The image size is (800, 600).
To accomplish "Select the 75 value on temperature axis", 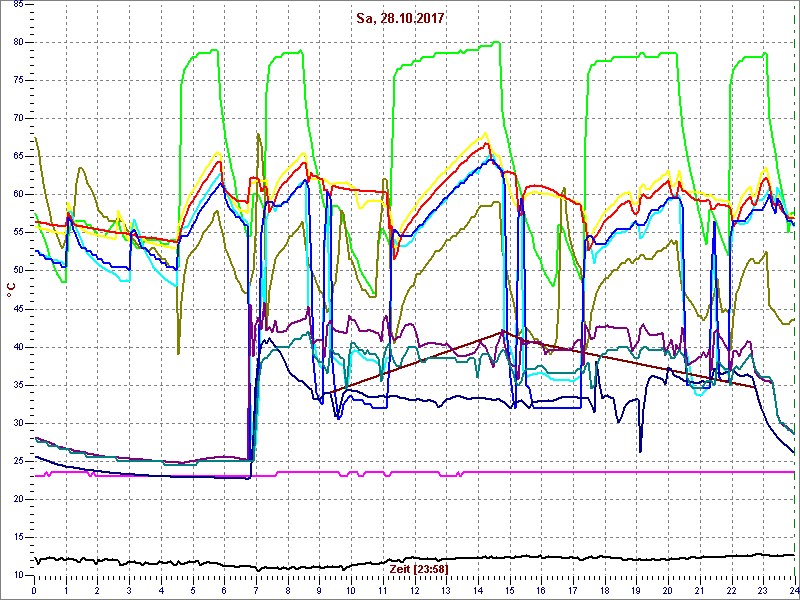I will coord(16,81).
